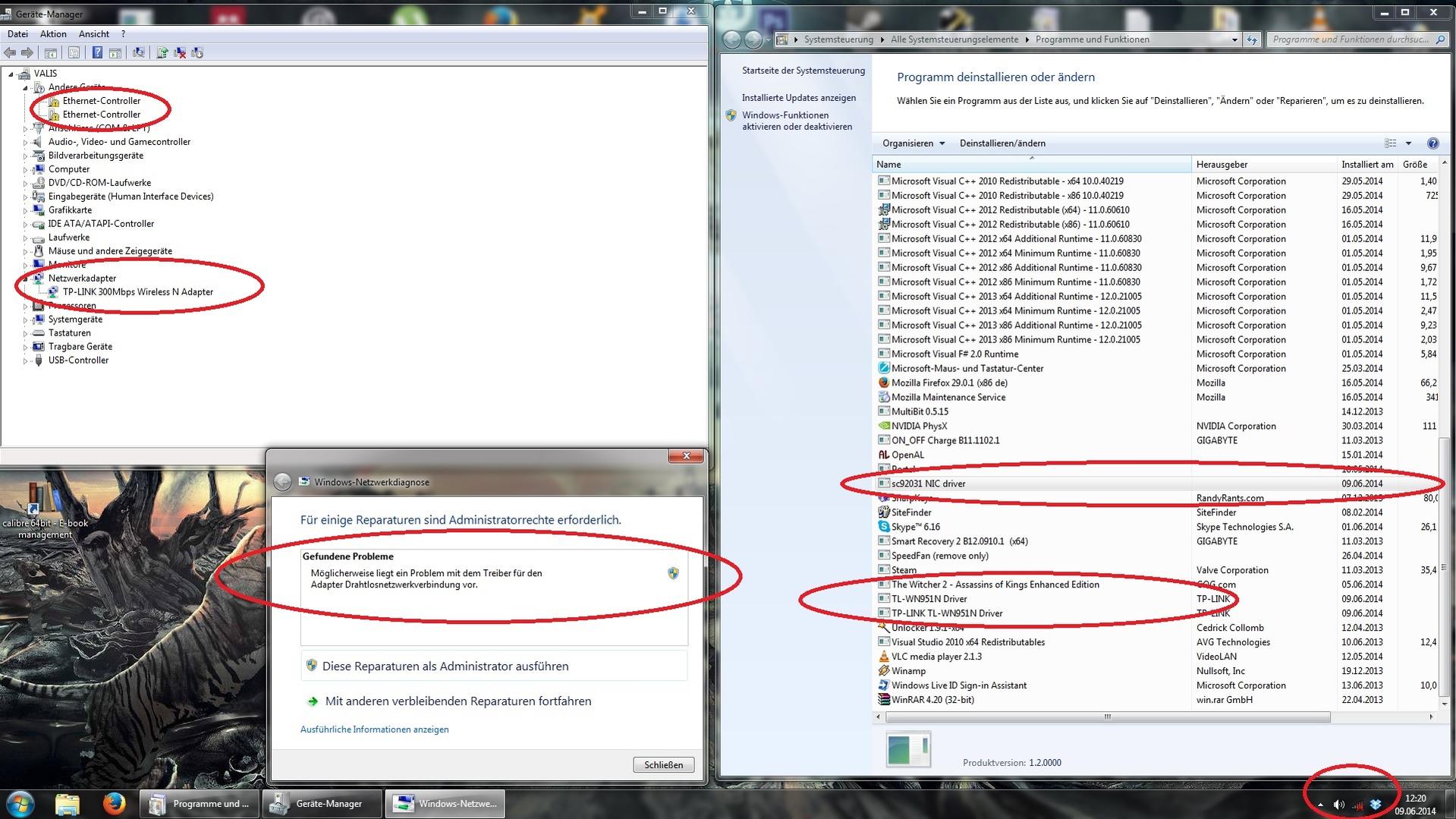Open Windows-Funktionen aktivieren oder deaktivieren

[x=797, y=121]
